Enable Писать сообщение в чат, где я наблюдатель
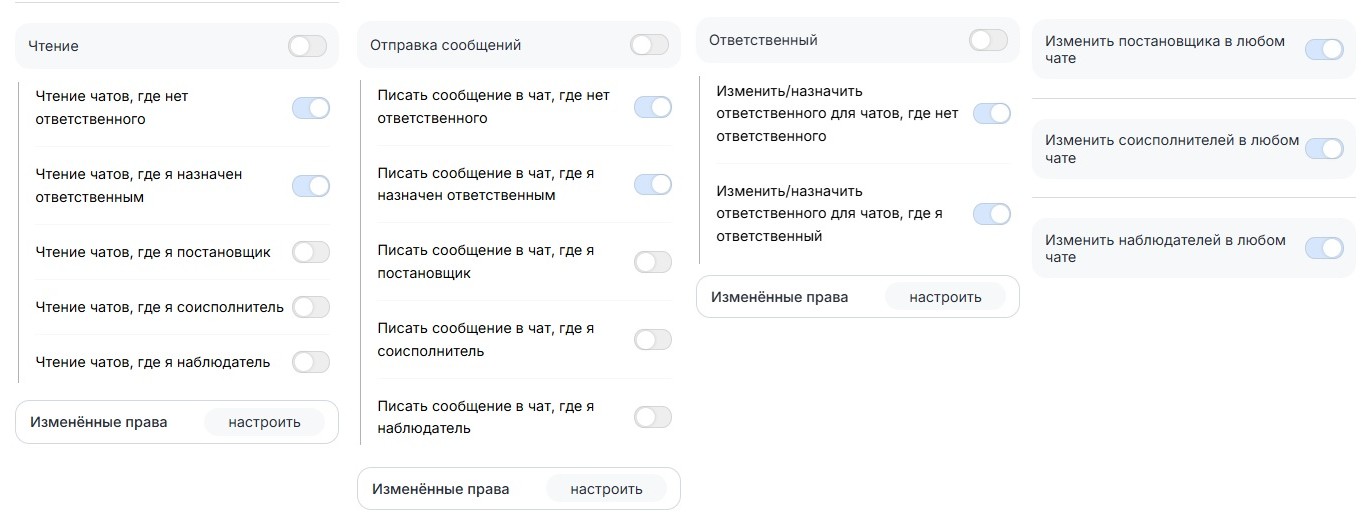This screenshot has height=519, width=1364. click(x=652, y=417)
